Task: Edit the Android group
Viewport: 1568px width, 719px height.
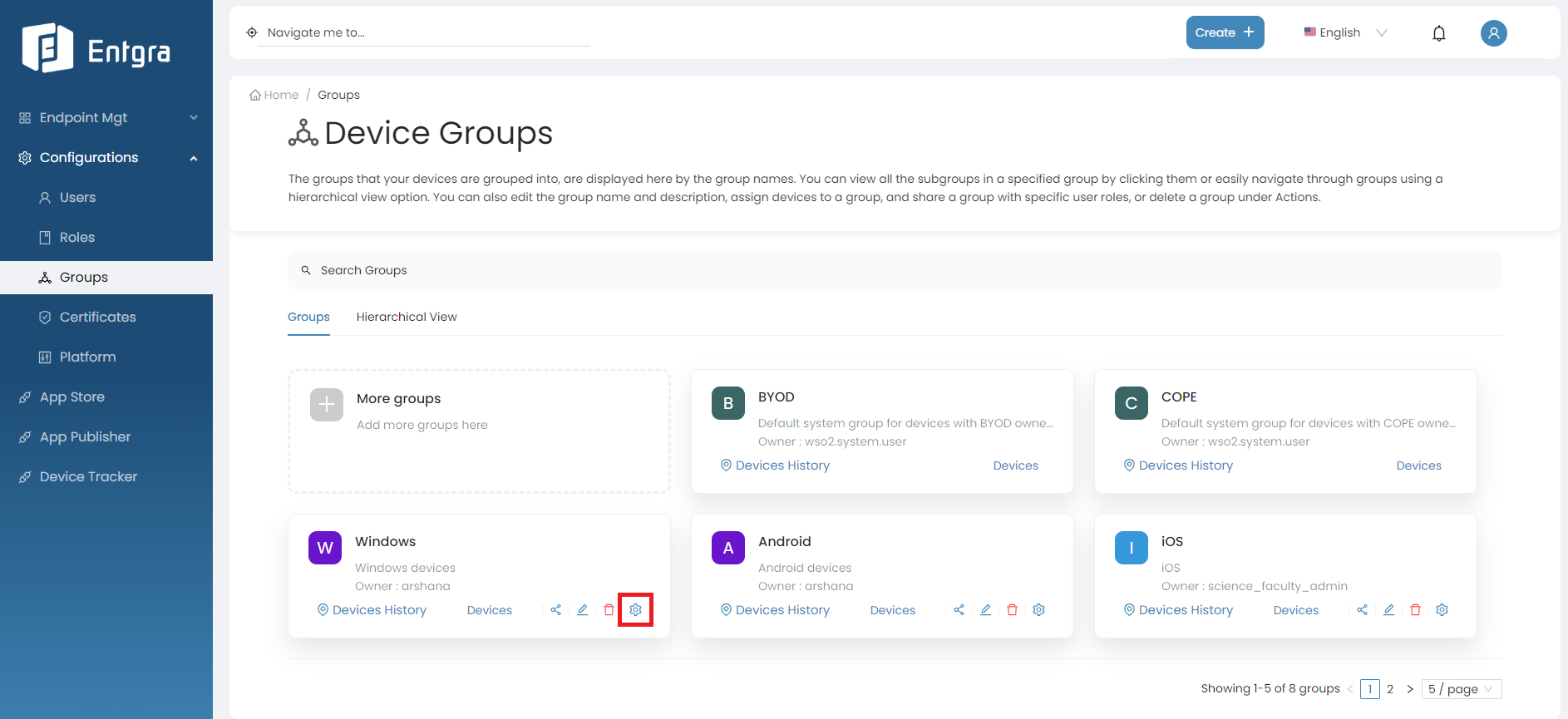Action: click(986, 610)
